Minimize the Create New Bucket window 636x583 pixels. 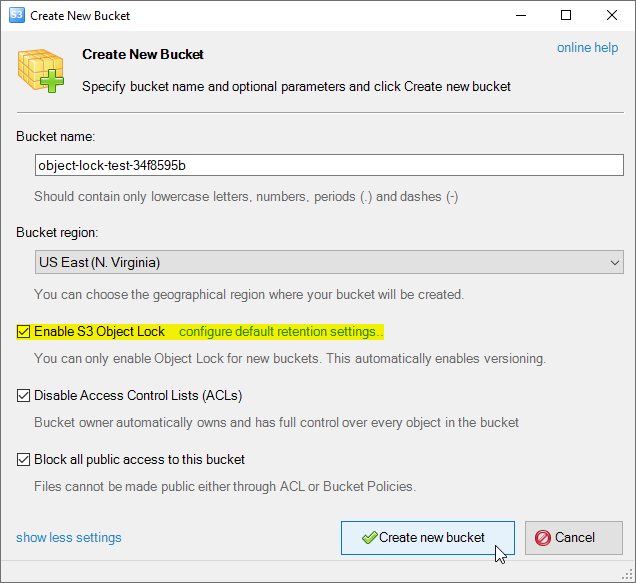[521, 15]
